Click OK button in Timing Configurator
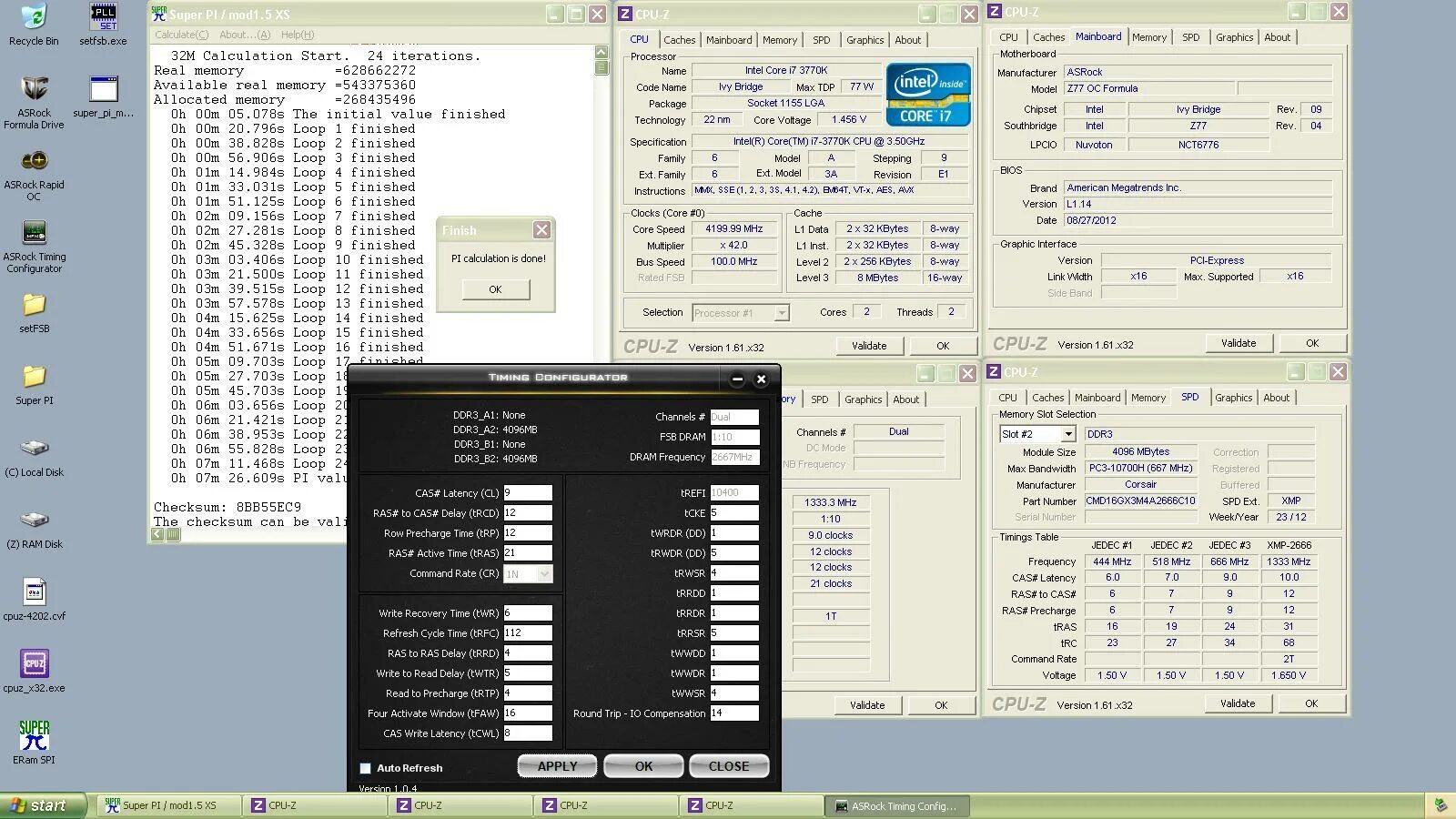1456x819 pixels. [x=643, y=766]
